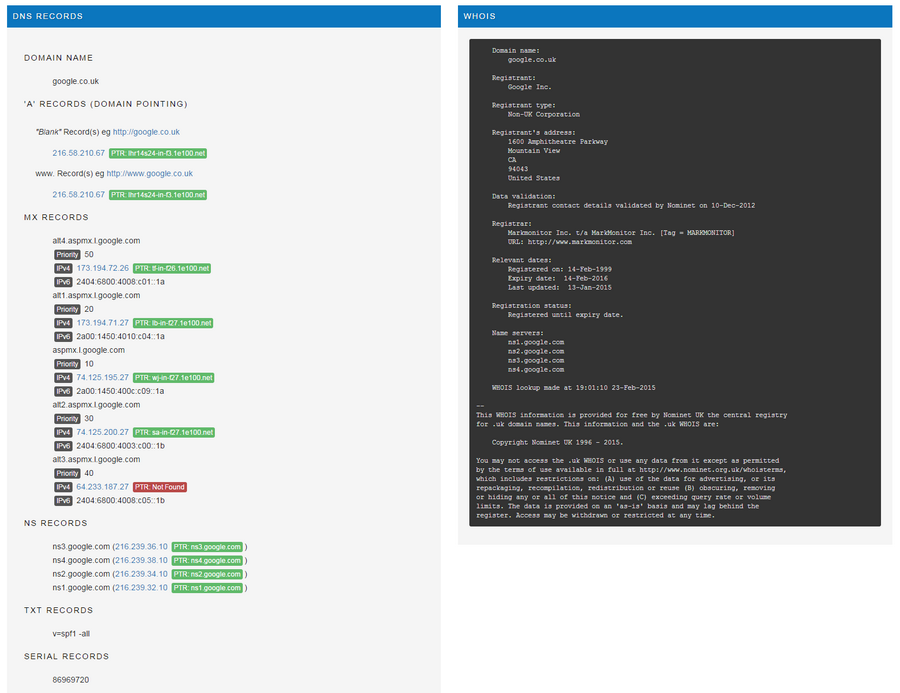The height and width of the screenshot is (693, 900).
Task: Click www record PTR lhr14s24 green badge
Action: [158, 195]
